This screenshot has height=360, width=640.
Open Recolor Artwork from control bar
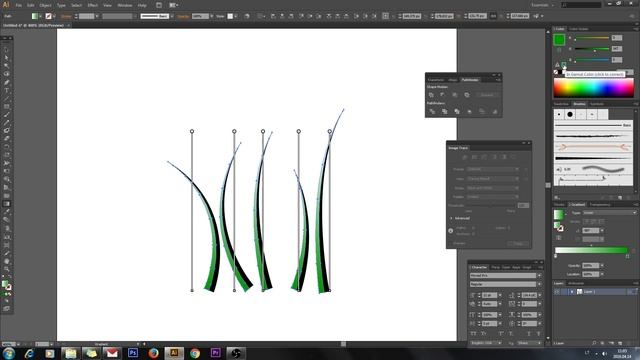coord(247,16)
